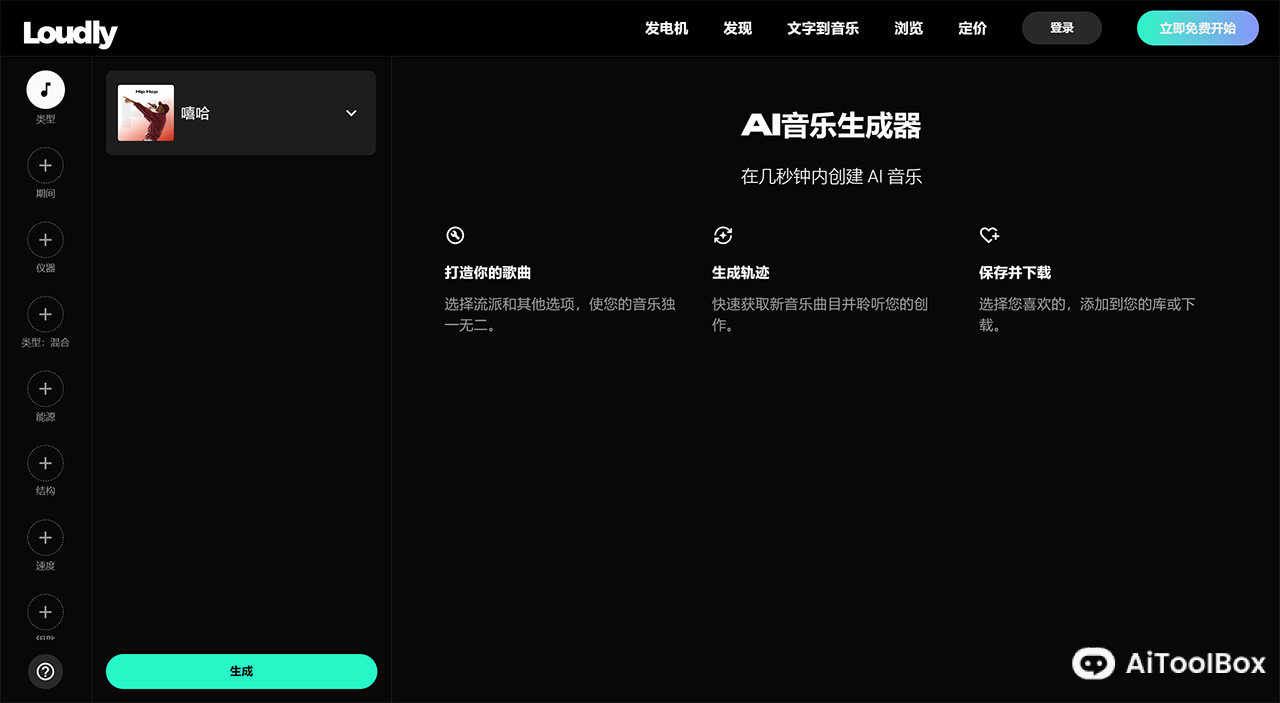Image resolution: width=1280 pixels, height=703 pixels.
Task: Click the last plus icon in sidebar
Action: pos(45,612)
